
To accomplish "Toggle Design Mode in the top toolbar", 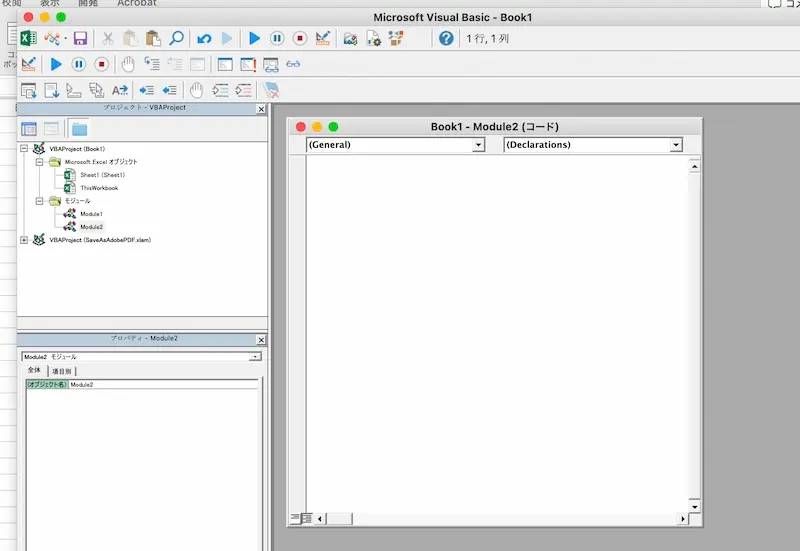I will pos(323,38).
